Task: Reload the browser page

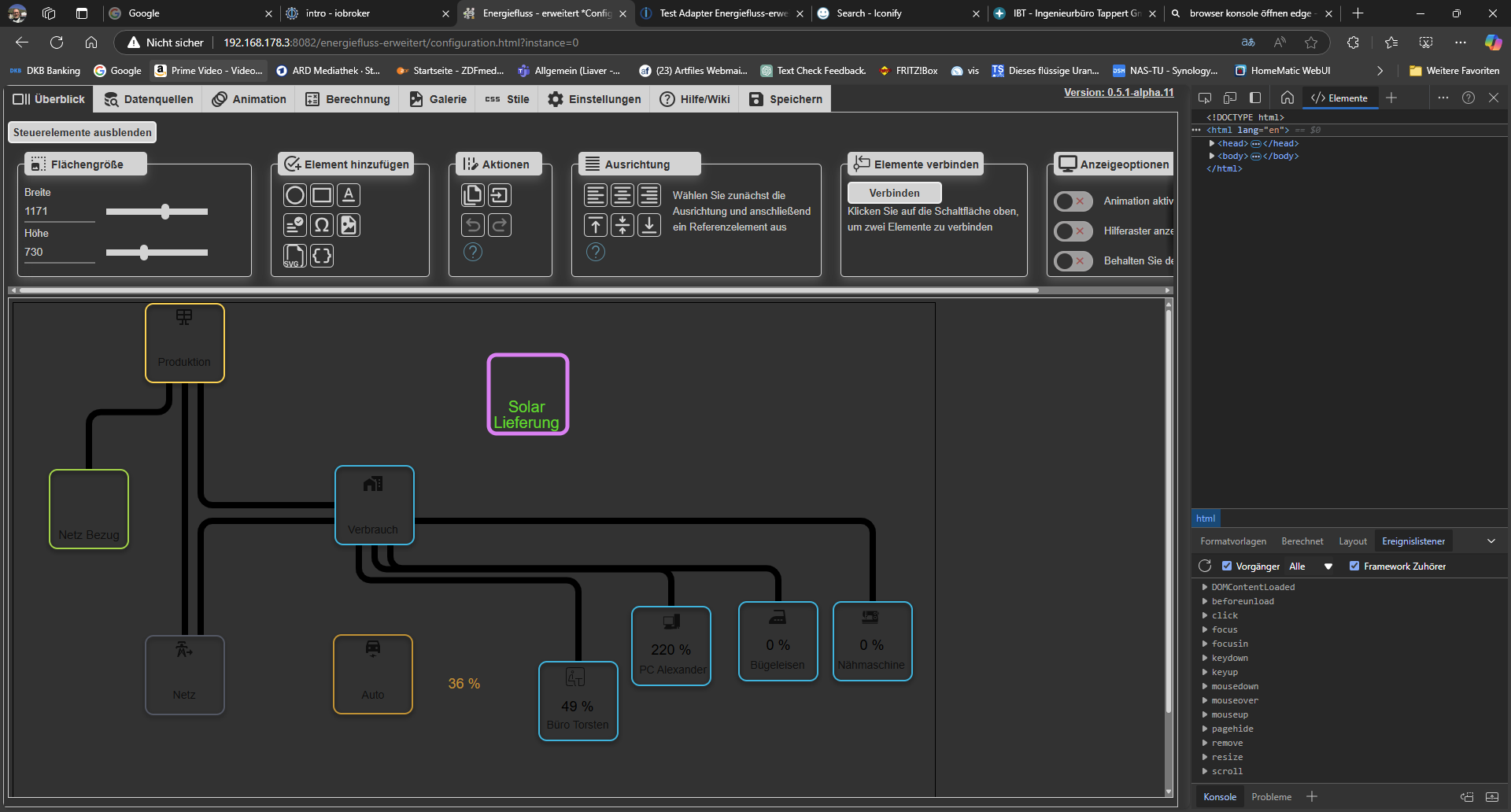Action: (x=57, y=42)
